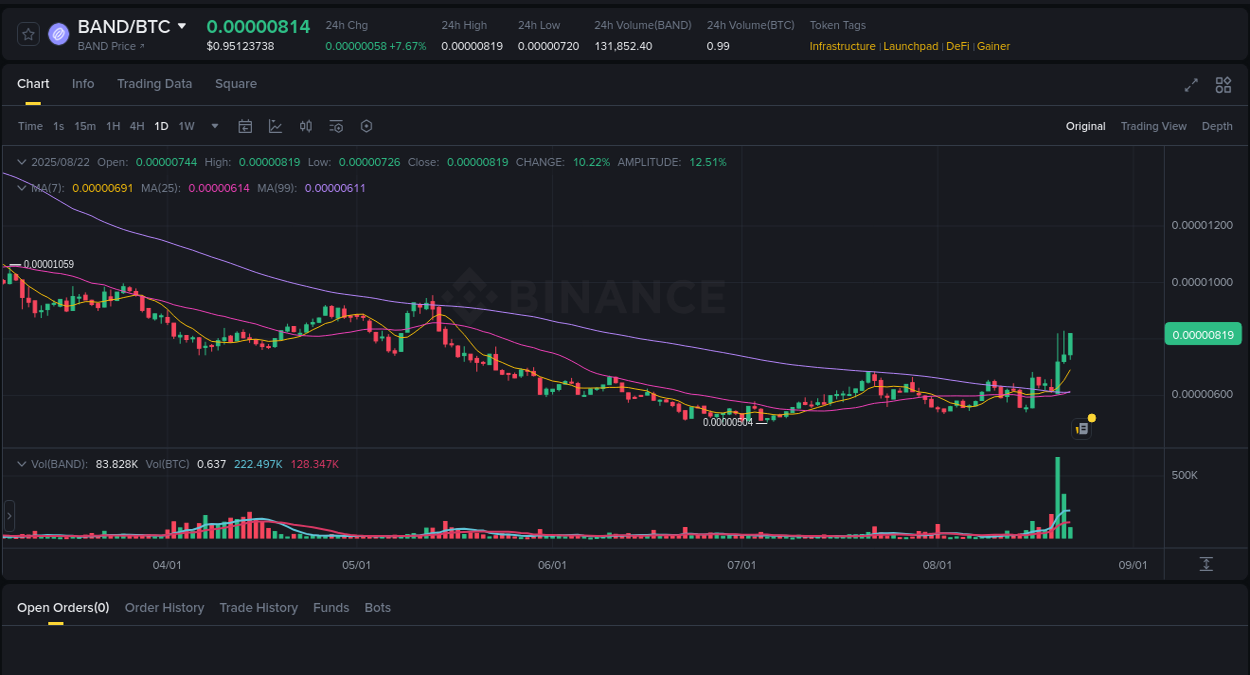This screenshot has width=1250, height=675.
Task: Select the 4H interval
Action: [x=137, y=126]
